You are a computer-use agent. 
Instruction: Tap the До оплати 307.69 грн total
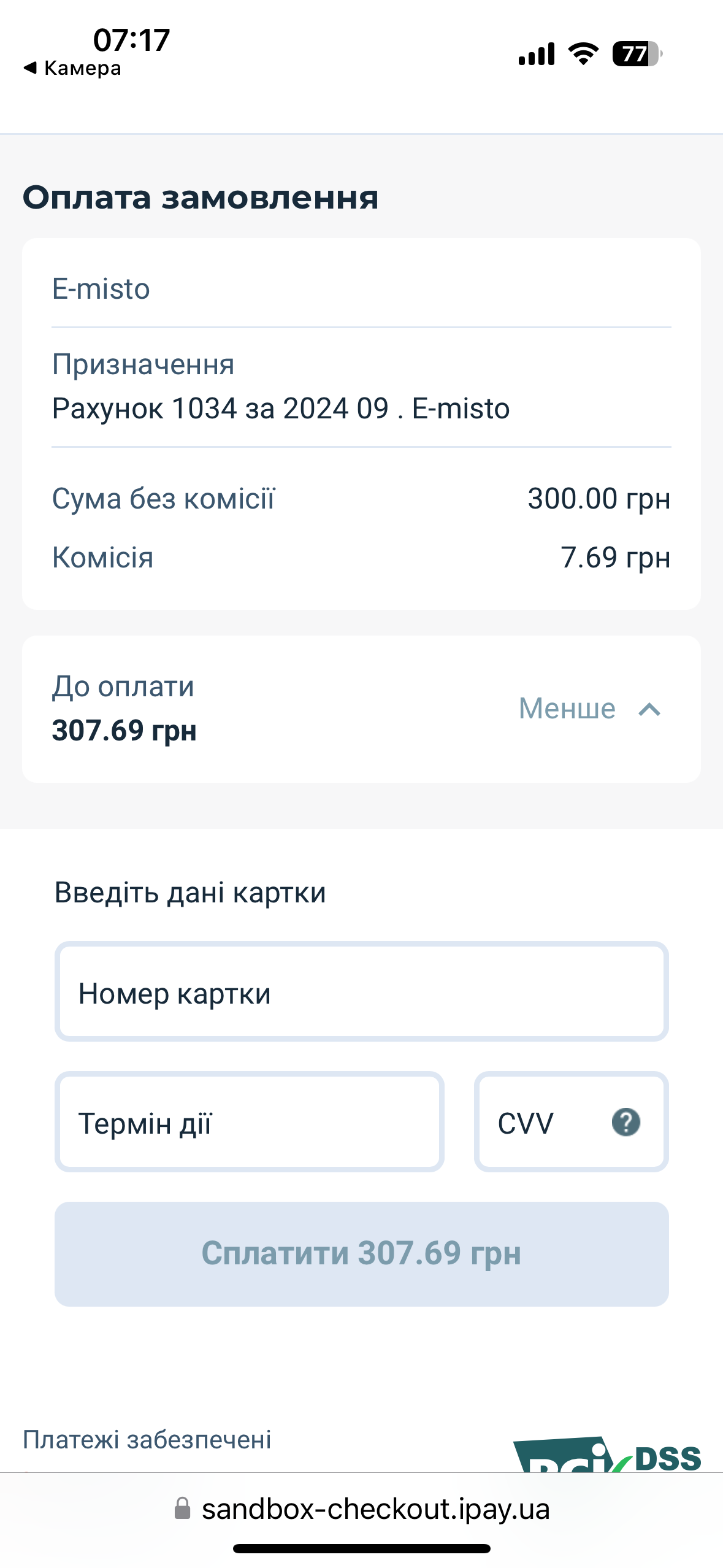tap(124, 709)
